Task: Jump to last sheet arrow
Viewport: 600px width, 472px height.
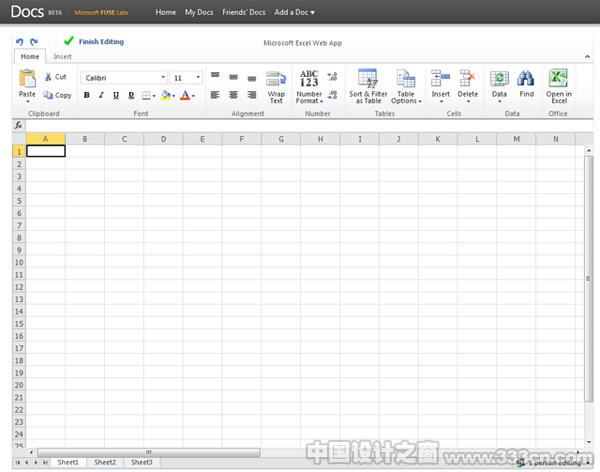Action: (45, 463)
